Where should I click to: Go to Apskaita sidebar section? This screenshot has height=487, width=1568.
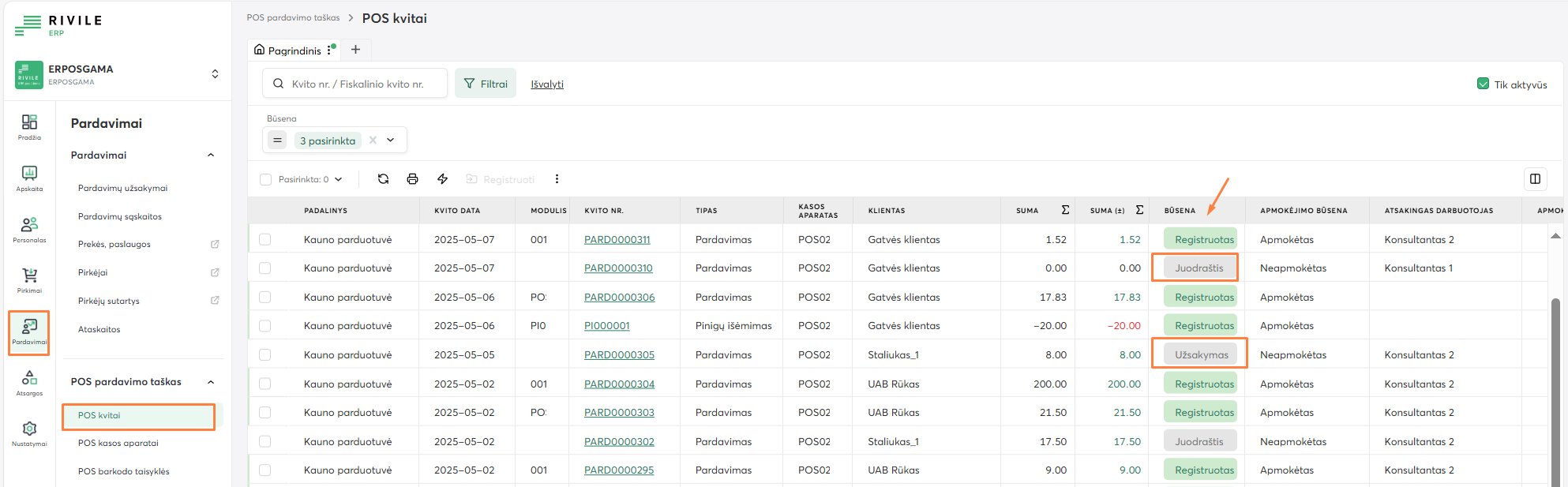coord(29,178)
